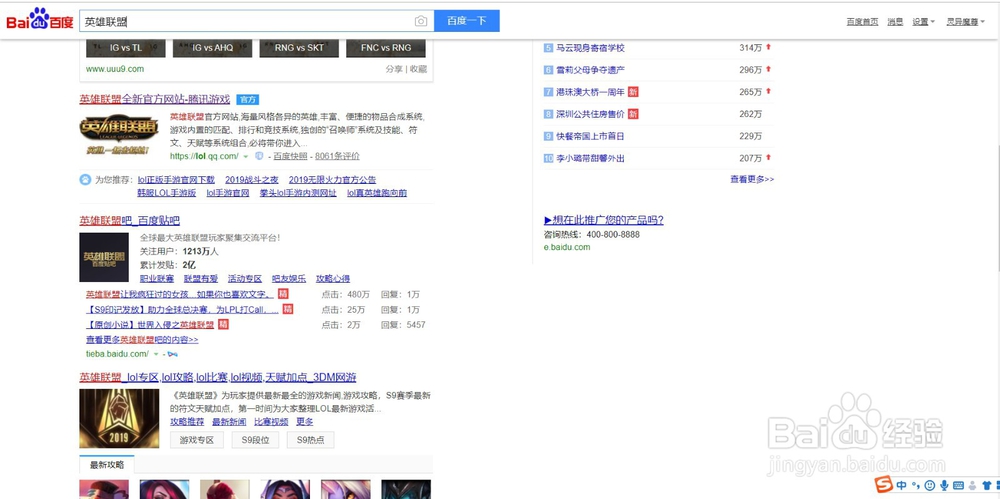Screen dimensions: 1000x499
Task: Go to 百度首页 in the header
Action: (862, 22)
